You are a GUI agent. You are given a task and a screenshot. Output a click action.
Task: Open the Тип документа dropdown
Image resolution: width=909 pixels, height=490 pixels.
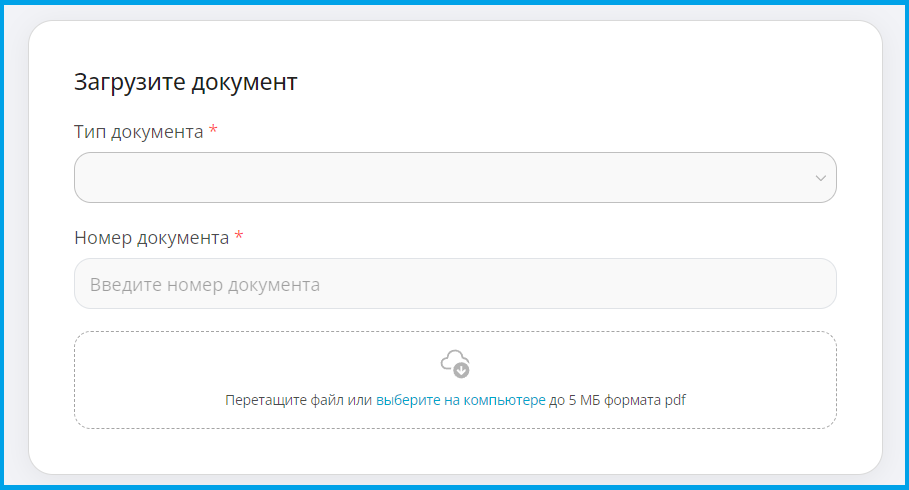(455, 177)
